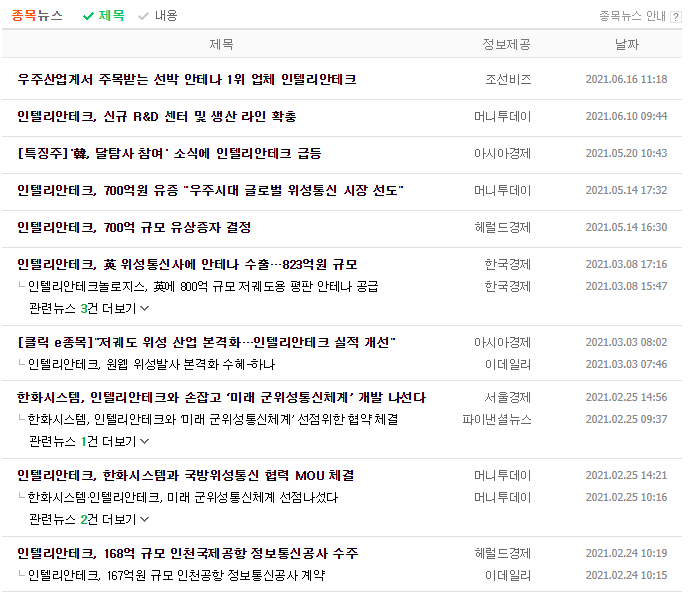Open article about 선박 안테나 1위 업체 인텔리안테크
Screen dimensions: 693x595
pos(187,80)
